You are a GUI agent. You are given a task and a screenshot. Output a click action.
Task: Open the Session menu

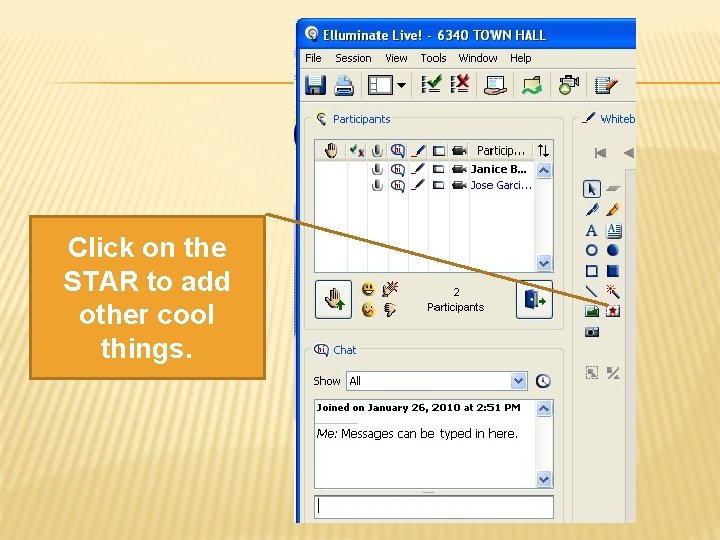coord(353,58)
